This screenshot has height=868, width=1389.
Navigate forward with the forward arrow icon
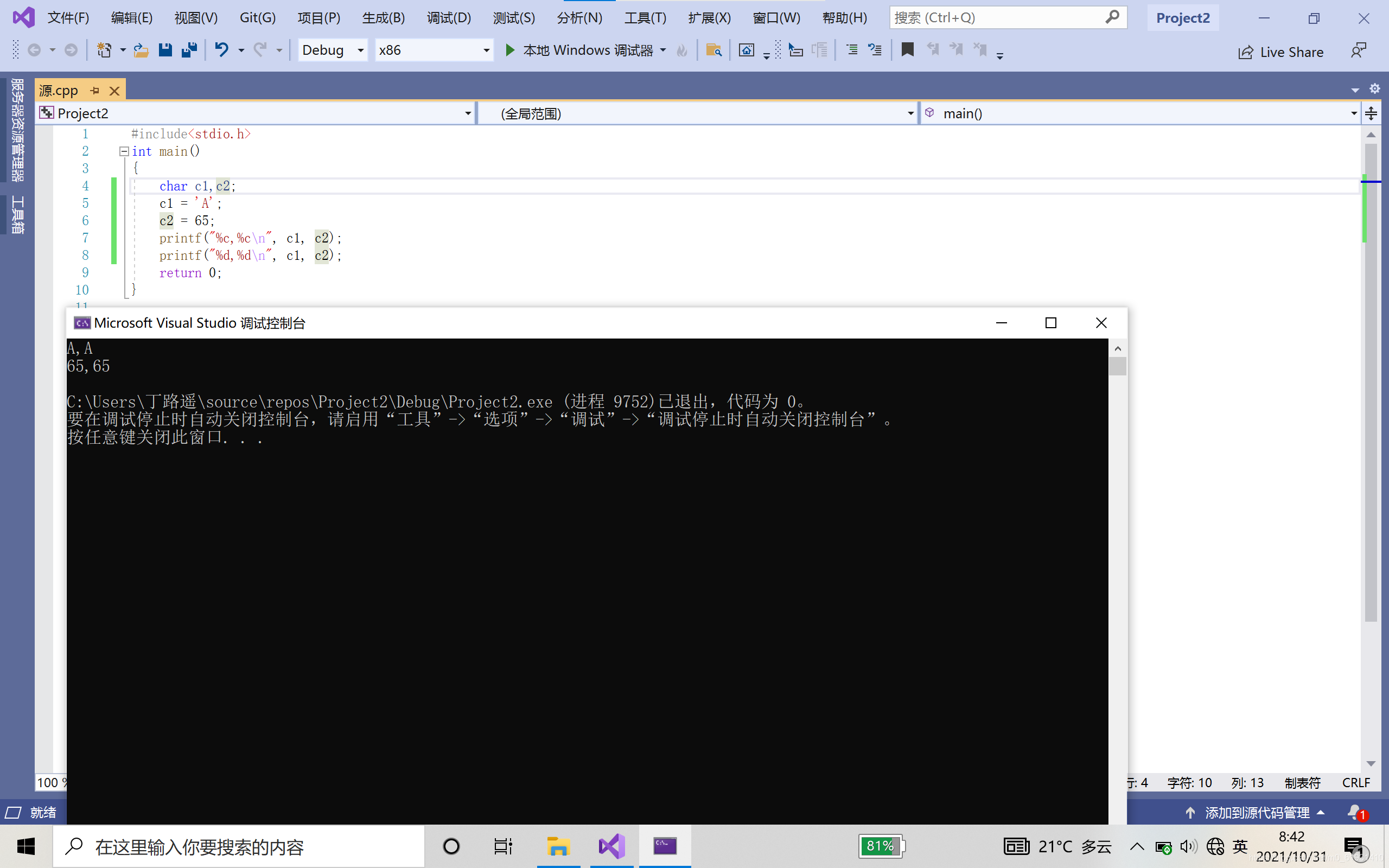(x=71, y=50)
